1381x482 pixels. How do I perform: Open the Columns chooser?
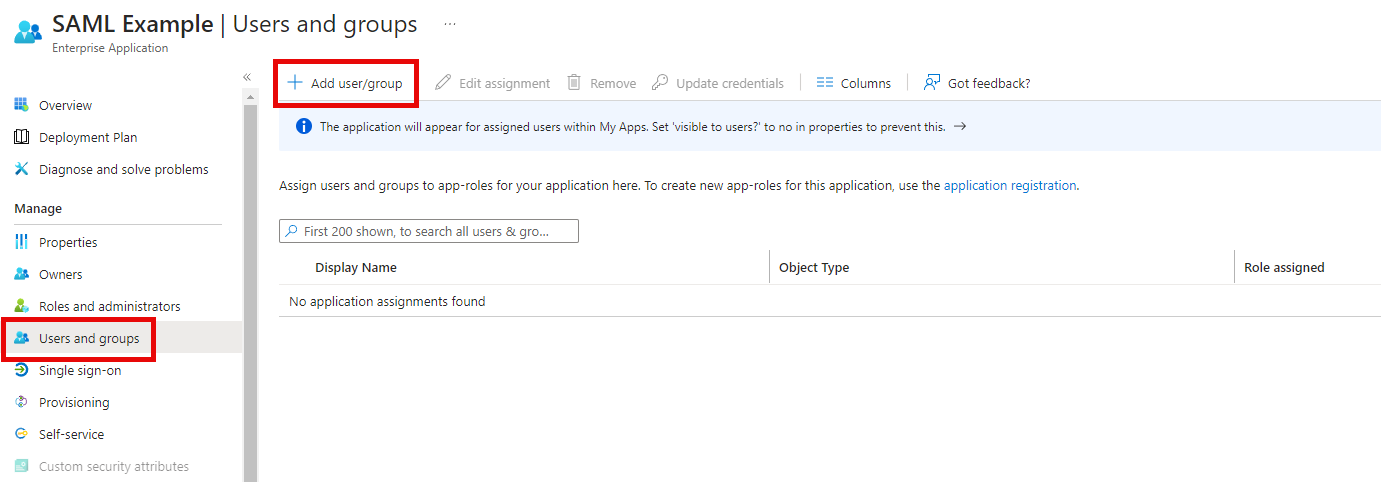click(853, 83)
